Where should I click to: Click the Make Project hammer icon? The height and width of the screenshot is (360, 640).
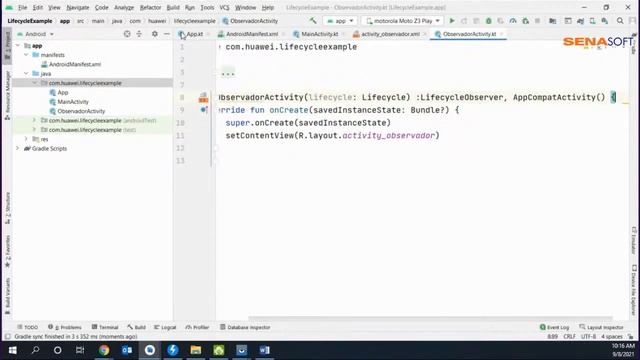[x=313, y=20]
